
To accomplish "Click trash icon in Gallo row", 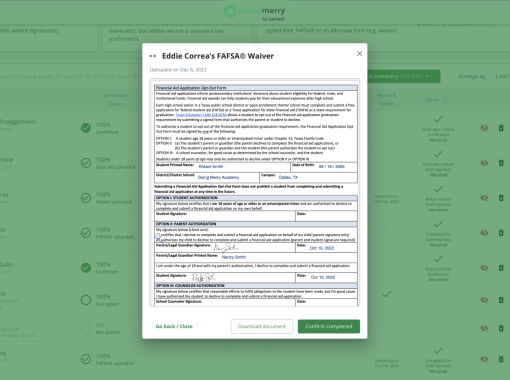I will (x=501, y=268).
